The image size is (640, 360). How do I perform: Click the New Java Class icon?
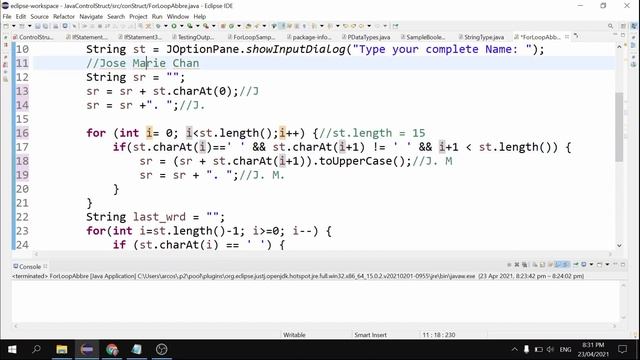(x=231, y=26)
